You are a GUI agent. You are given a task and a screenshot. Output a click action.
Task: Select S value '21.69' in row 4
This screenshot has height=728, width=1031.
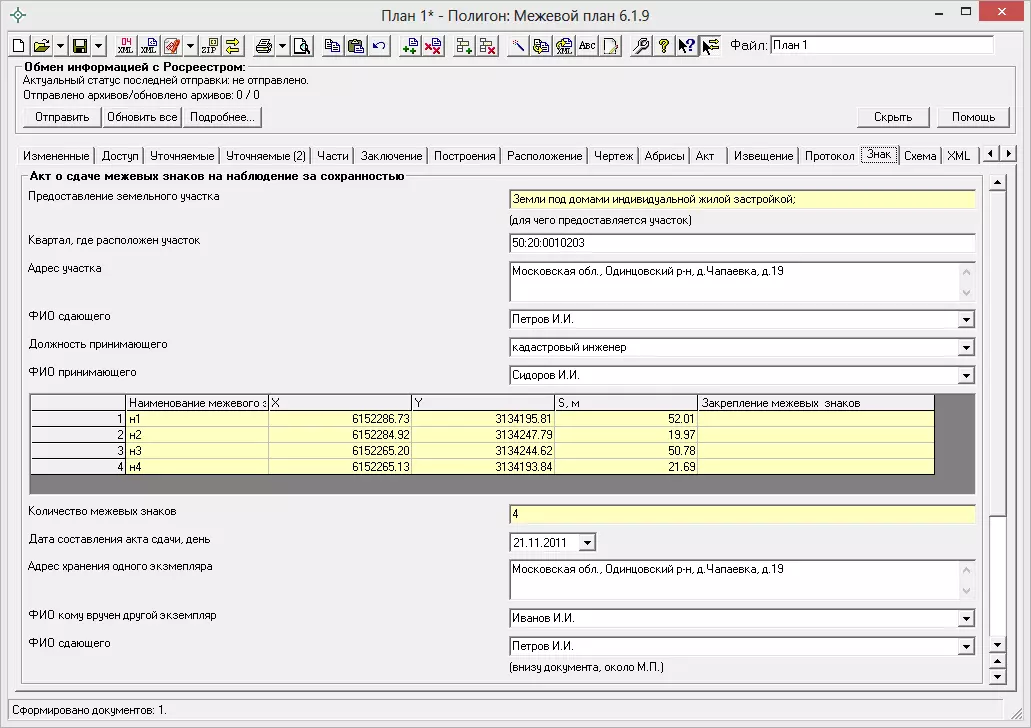click(x=626, y=467)
